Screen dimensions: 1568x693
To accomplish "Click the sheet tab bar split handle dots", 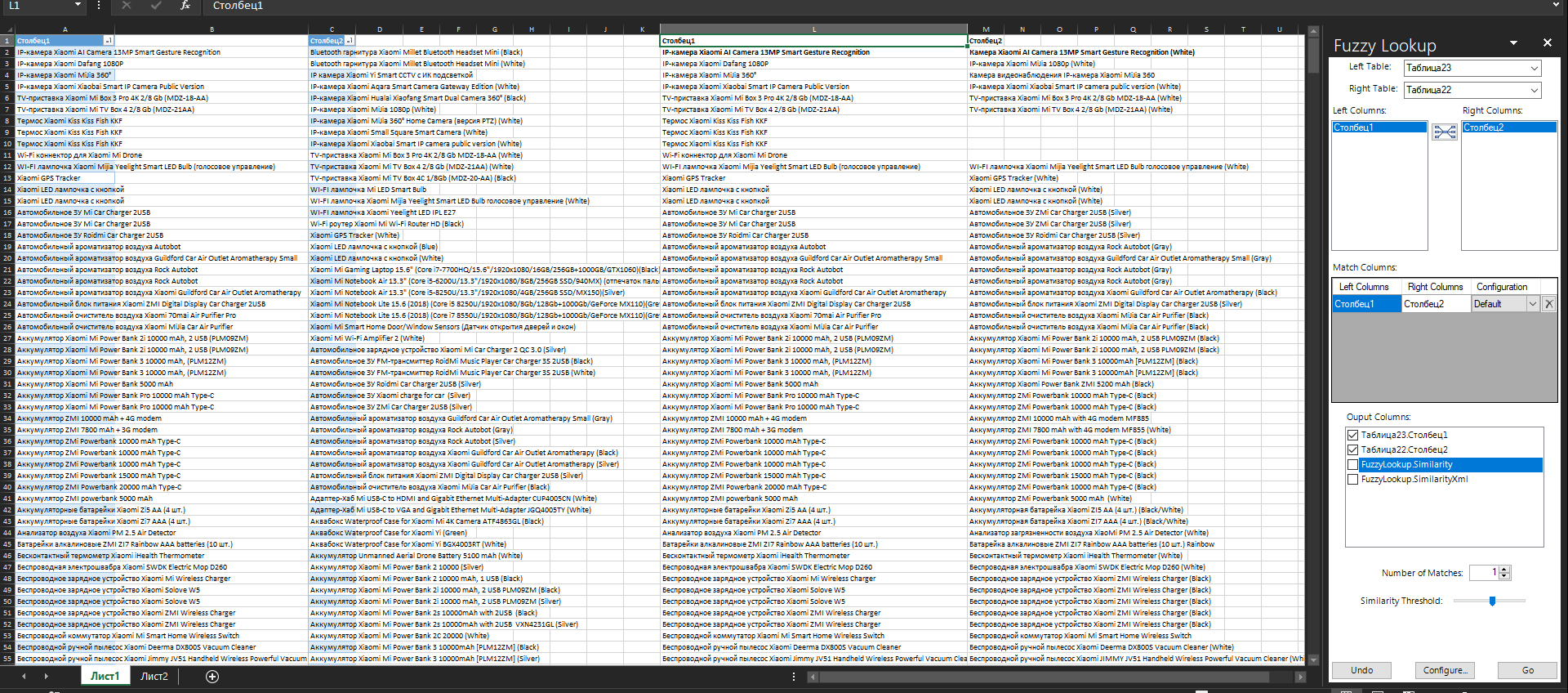I will [794, 677].
